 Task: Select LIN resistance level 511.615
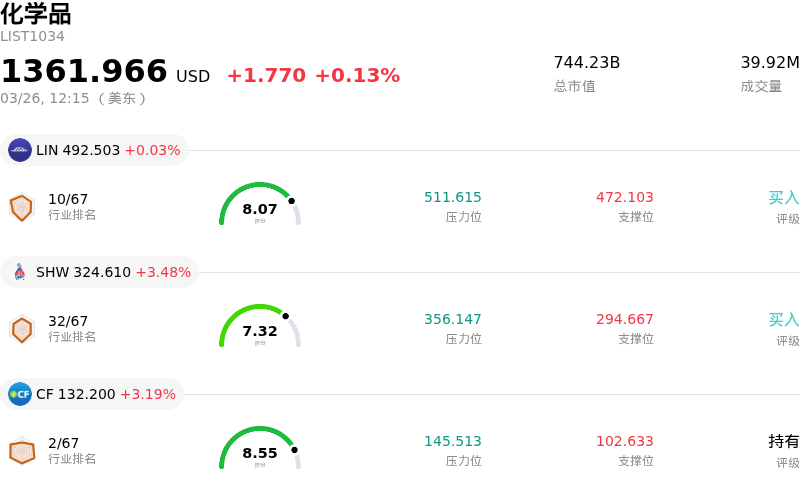point(452,197)
